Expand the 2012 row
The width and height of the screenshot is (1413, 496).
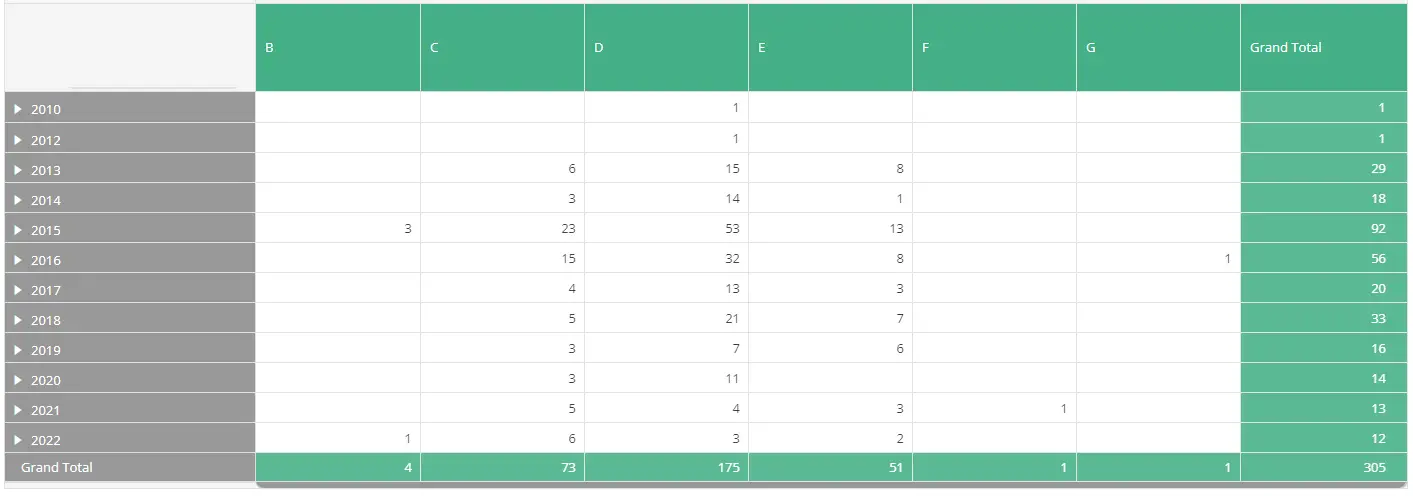pyautogui.click(x=18, y=139)
